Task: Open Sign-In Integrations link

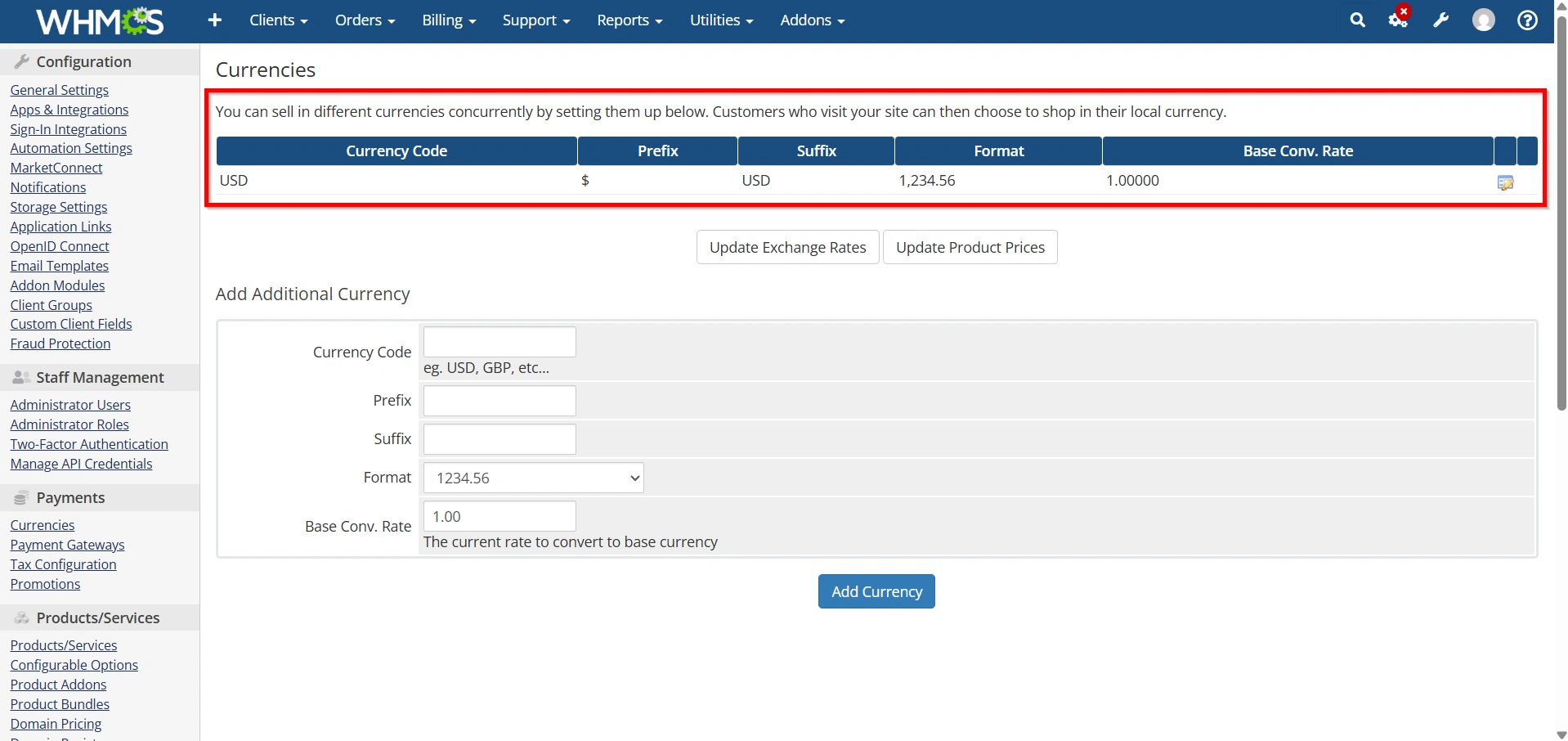Action: pyautogui.click(x=68, y=129)
